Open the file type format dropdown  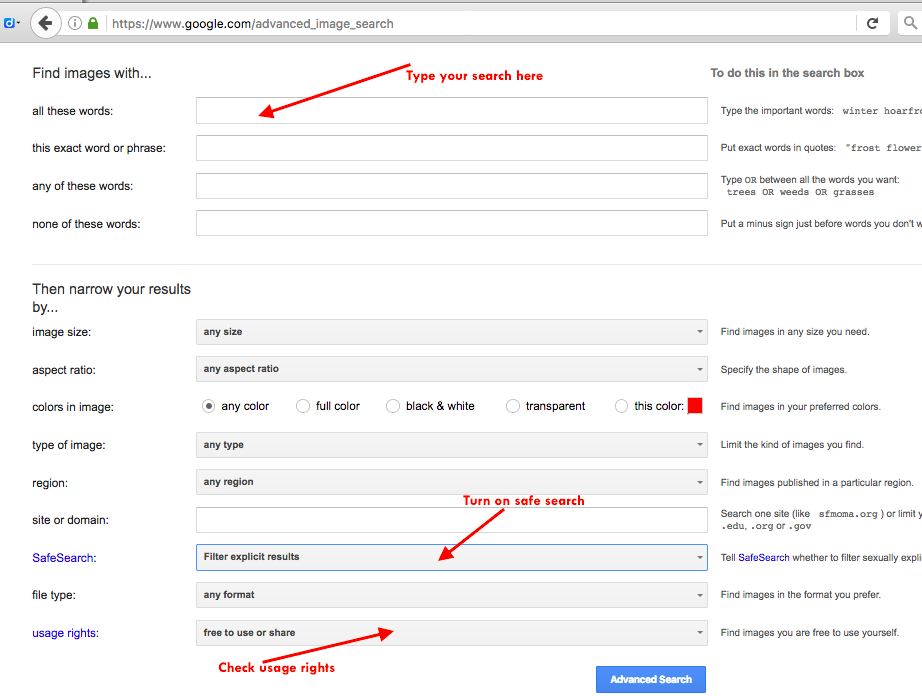(452, 595)
